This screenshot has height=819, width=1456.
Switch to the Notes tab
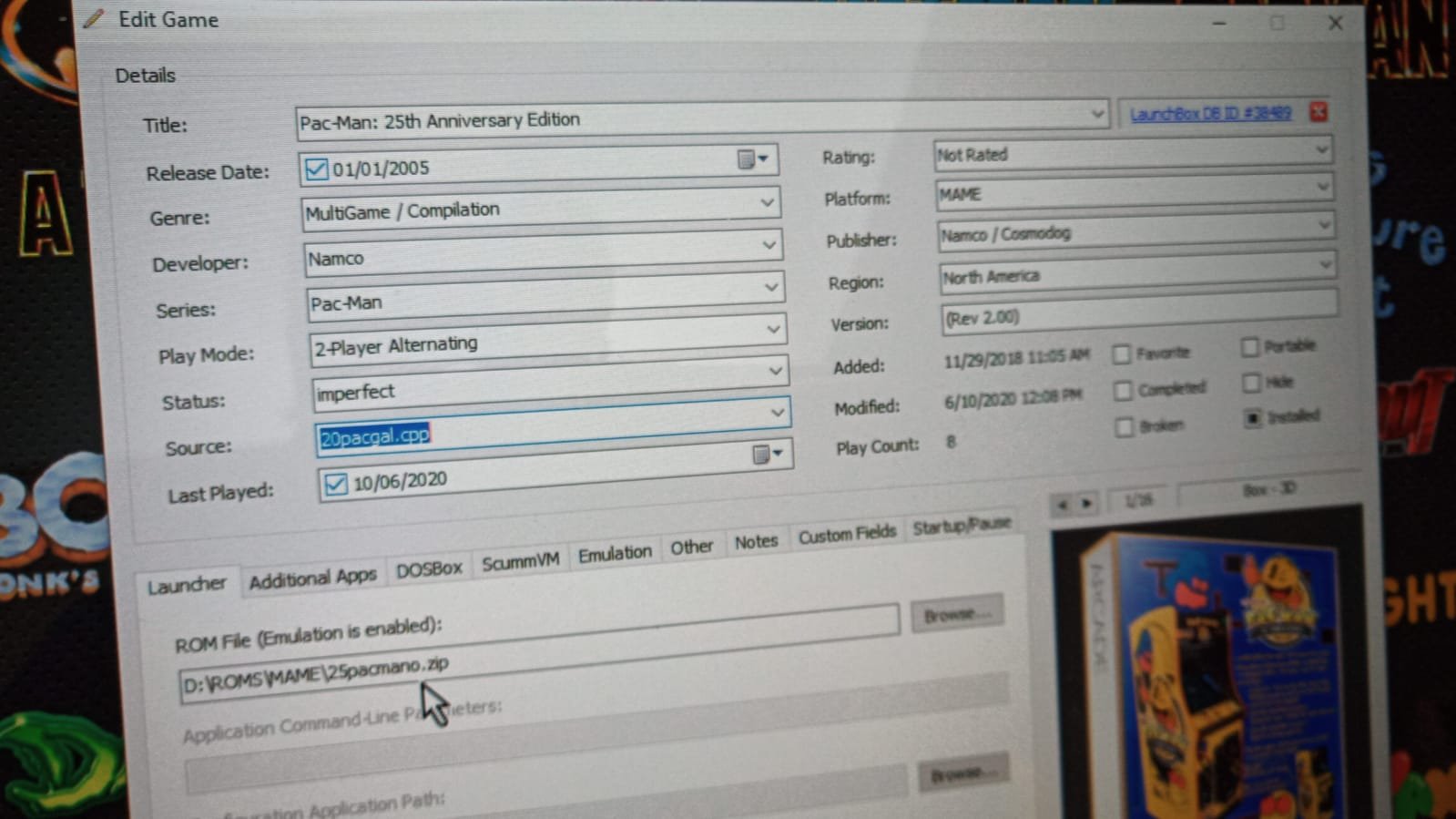tap(756, 541)
